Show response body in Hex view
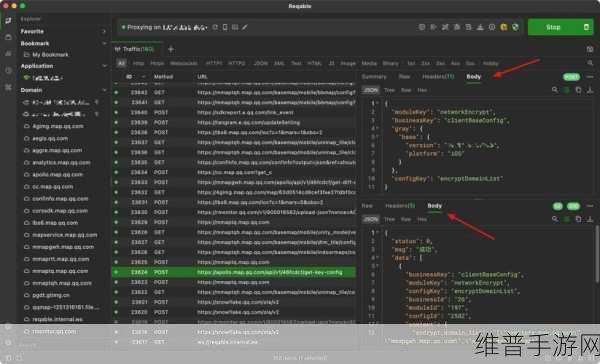600x364 pixels. (x=422, y=219)
